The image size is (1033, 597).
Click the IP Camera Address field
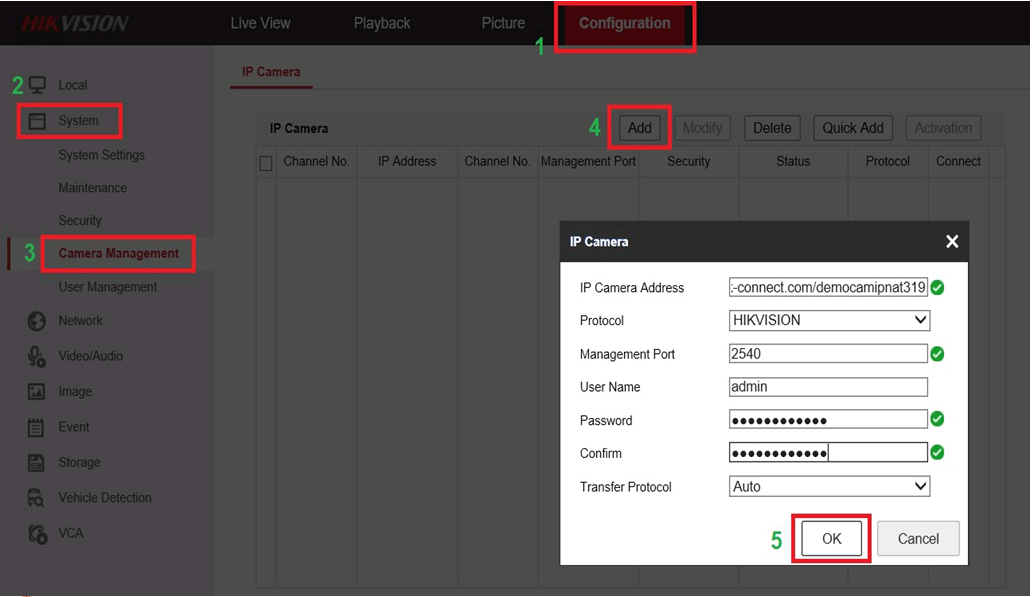coord(828,287)
